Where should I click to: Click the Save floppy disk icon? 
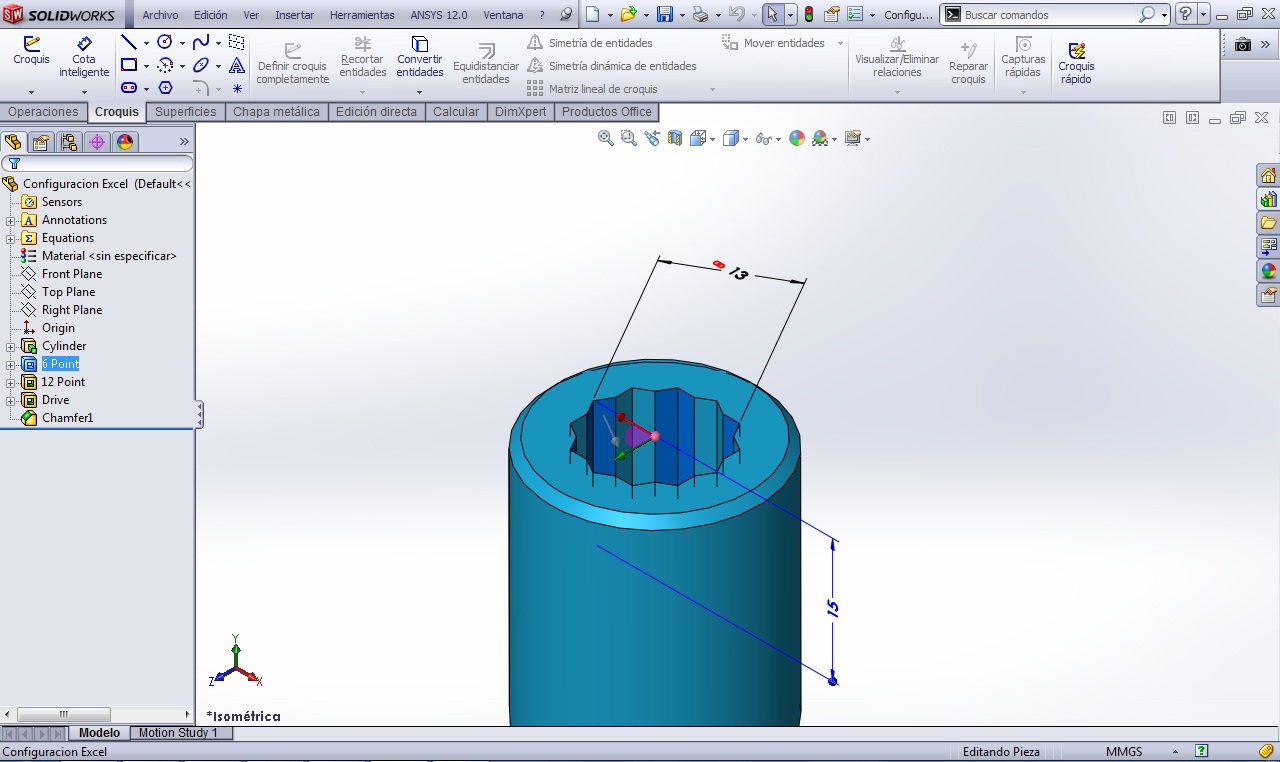(664, 14)
